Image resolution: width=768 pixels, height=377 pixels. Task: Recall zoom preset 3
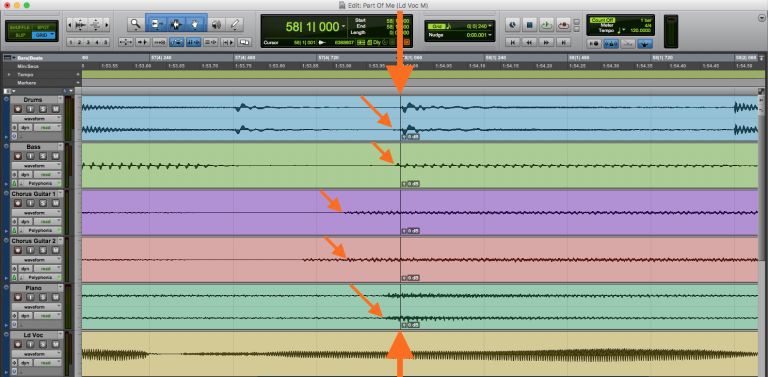click(88, 42)
